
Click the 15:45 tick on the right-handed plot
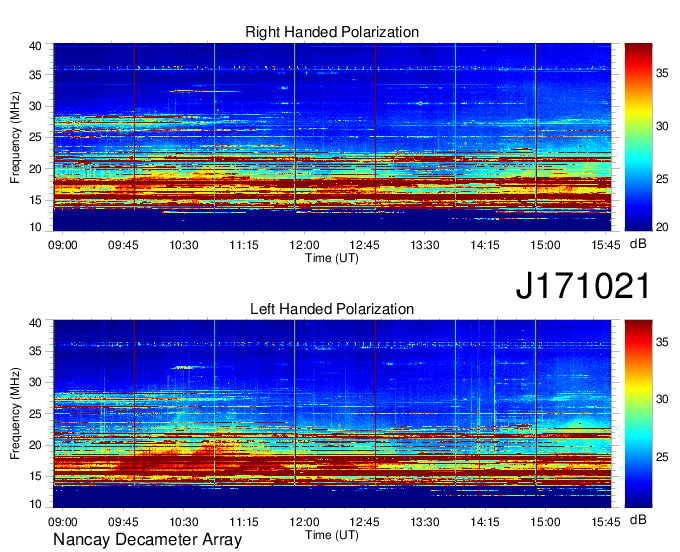click(606, 245)
